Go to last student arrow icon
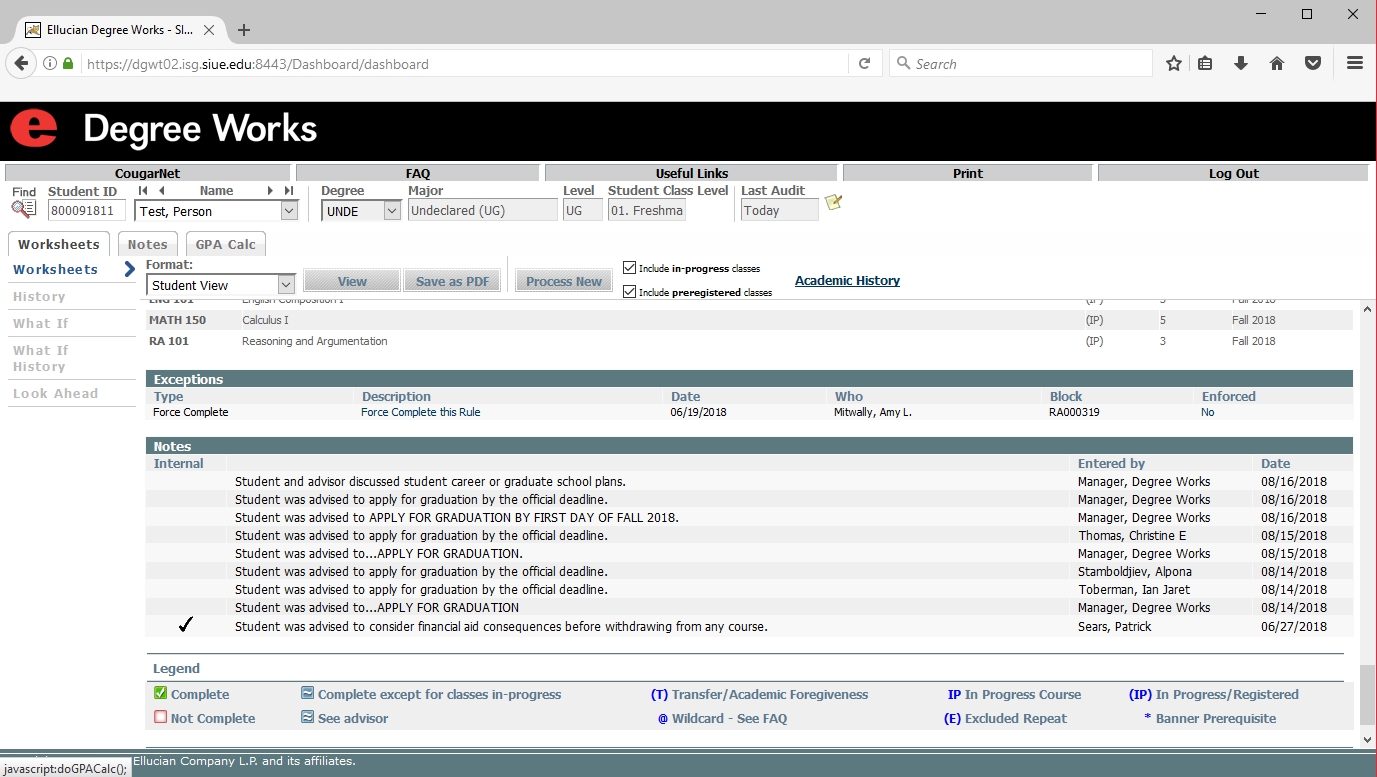This screenshot has height=777, width=1377. pos(289,191)
